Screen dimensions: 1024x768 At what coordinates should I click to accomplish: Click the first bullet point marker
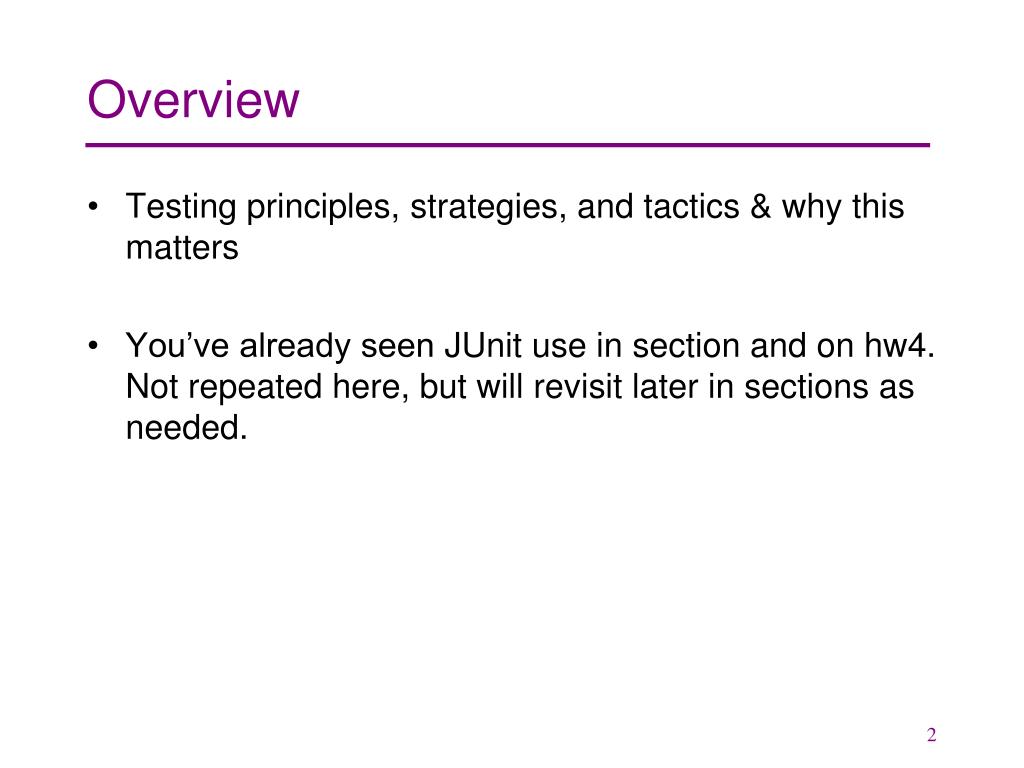point(93,206)
